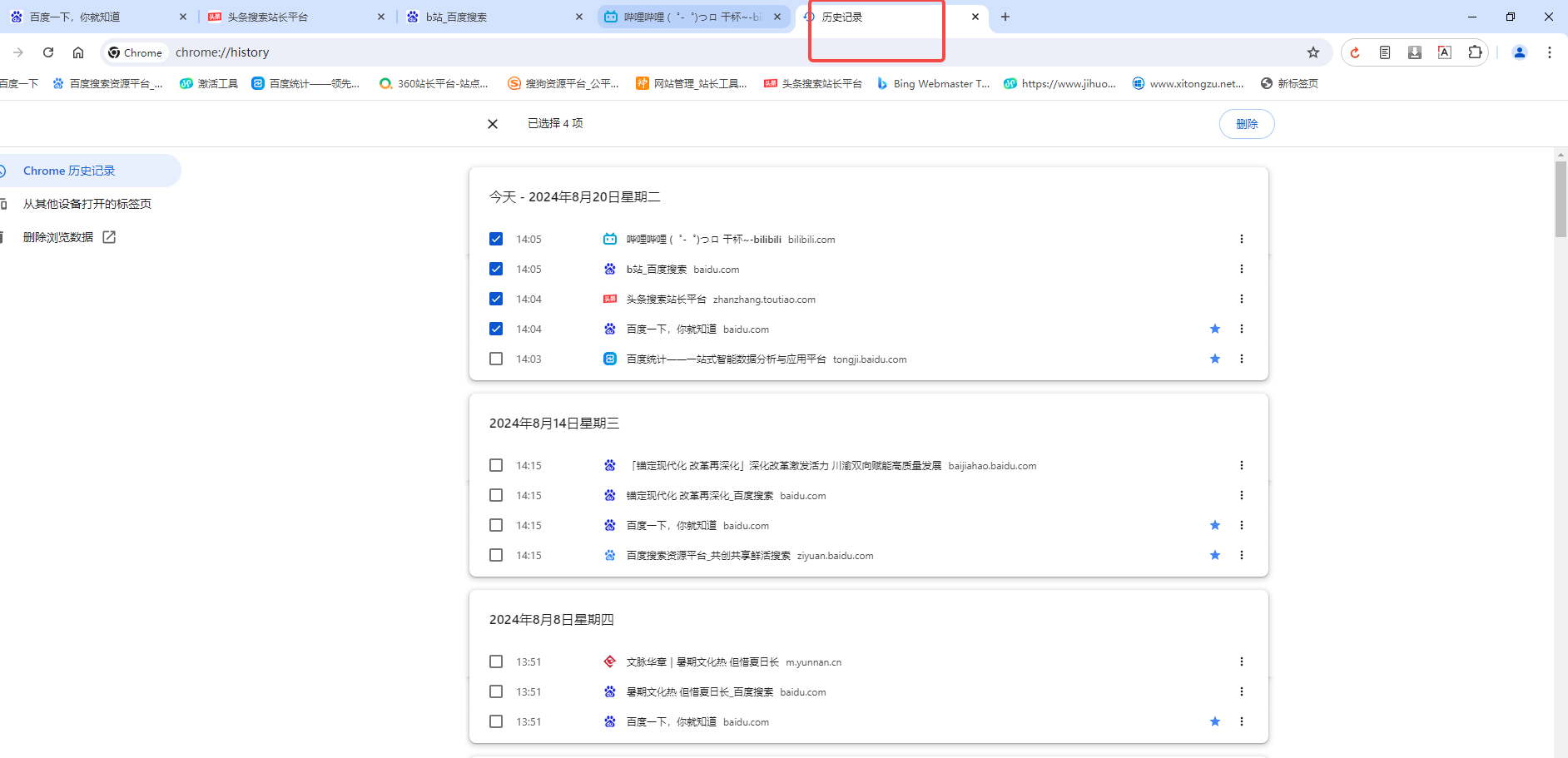
Task: Open the Bing Webmaster bookmark
Action: click(933, 83)
